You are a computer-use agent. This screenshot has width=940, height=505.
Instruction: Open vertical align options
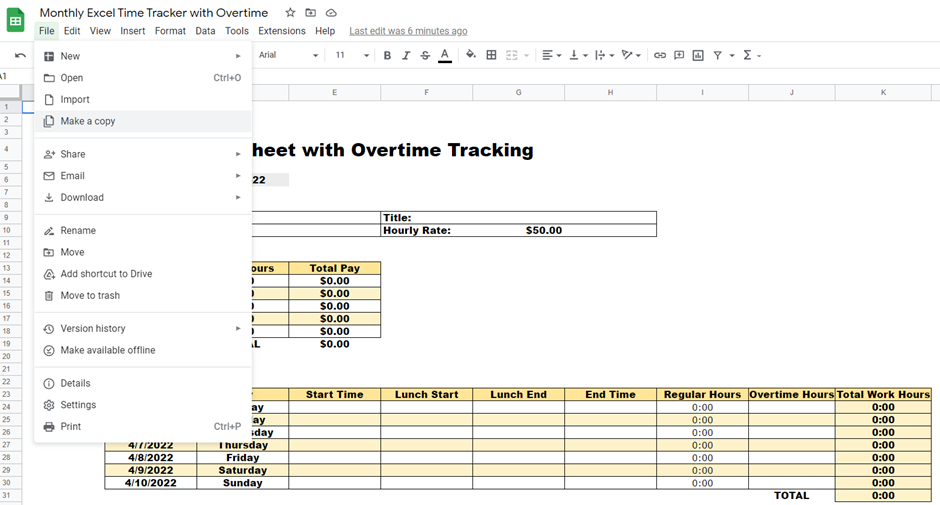coord(578,55)
